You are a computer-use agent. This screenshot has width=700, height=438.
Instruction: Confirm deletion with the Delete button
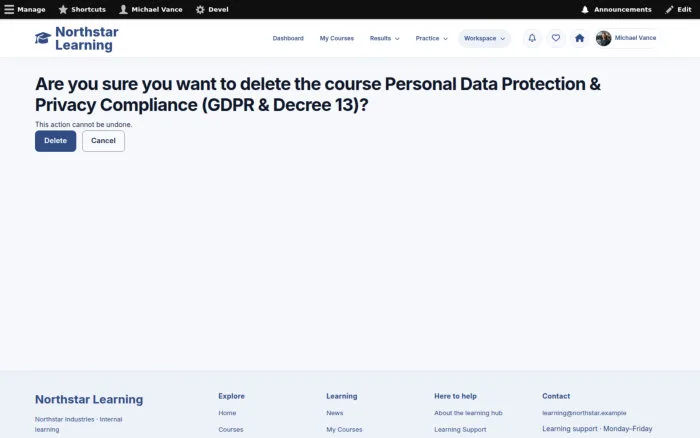pos(55,141)
